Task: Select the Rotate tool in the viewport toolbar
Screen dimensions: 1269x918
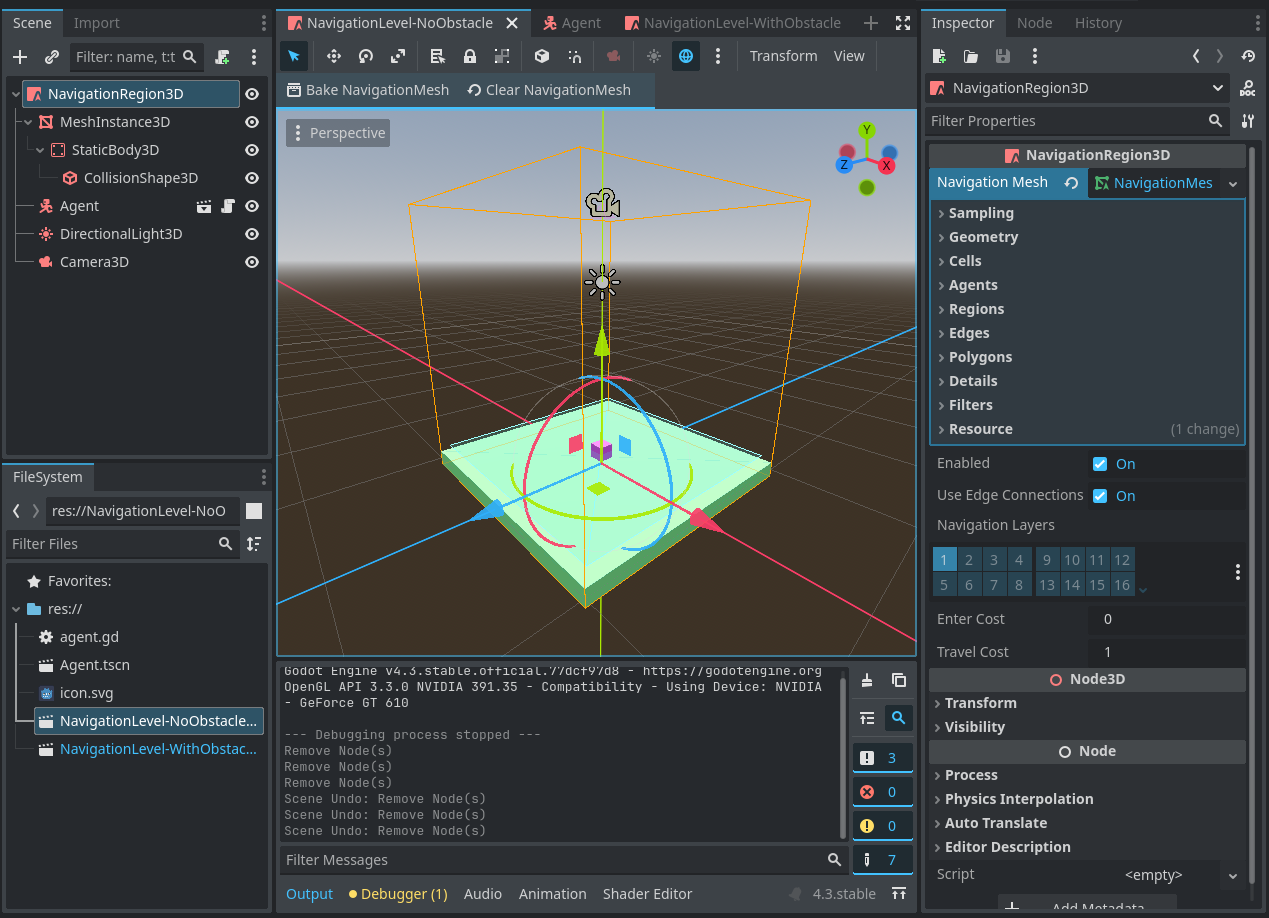Action: tap(366, 57)
